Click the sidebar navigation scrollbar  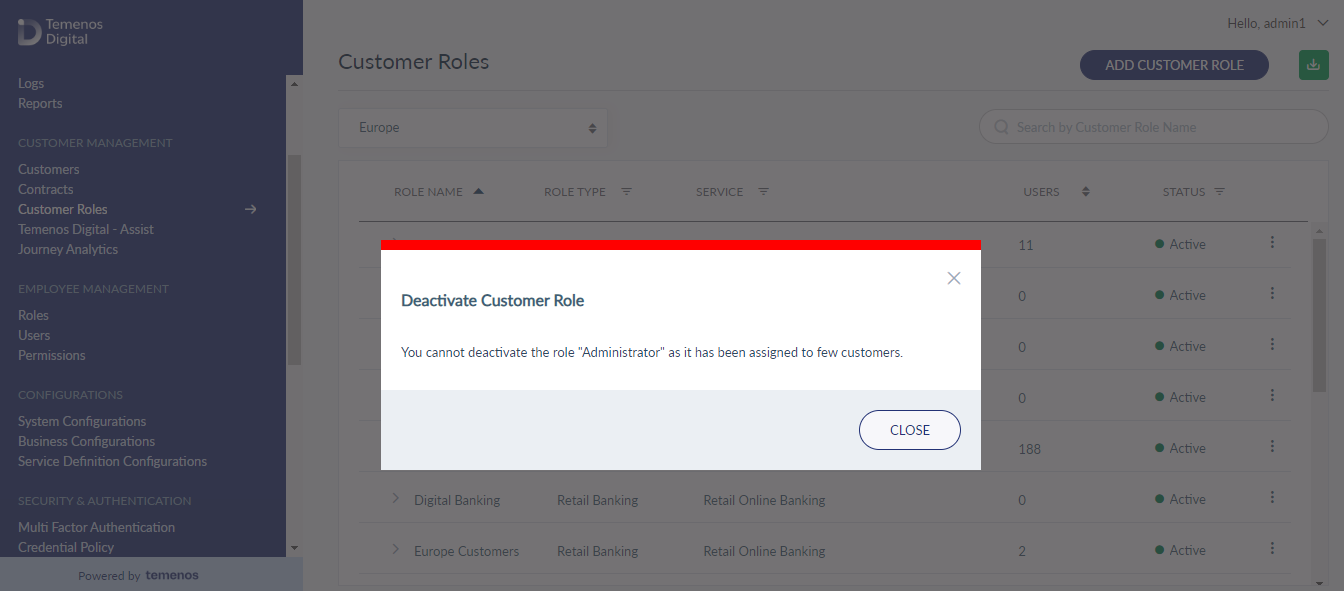coord(294,260)
